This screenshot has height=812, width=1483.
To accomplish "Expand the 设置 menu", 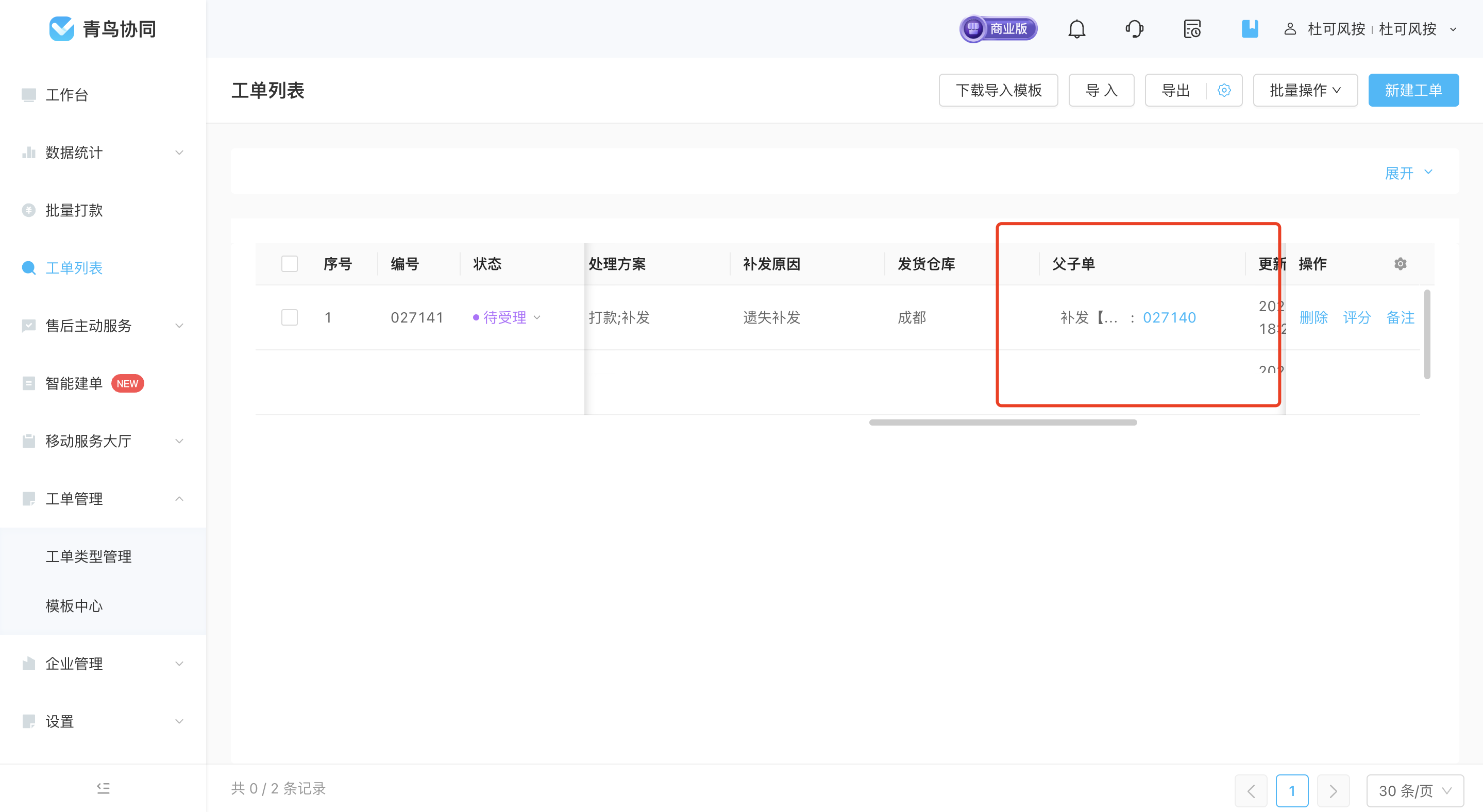I will (x=179, y=721).
